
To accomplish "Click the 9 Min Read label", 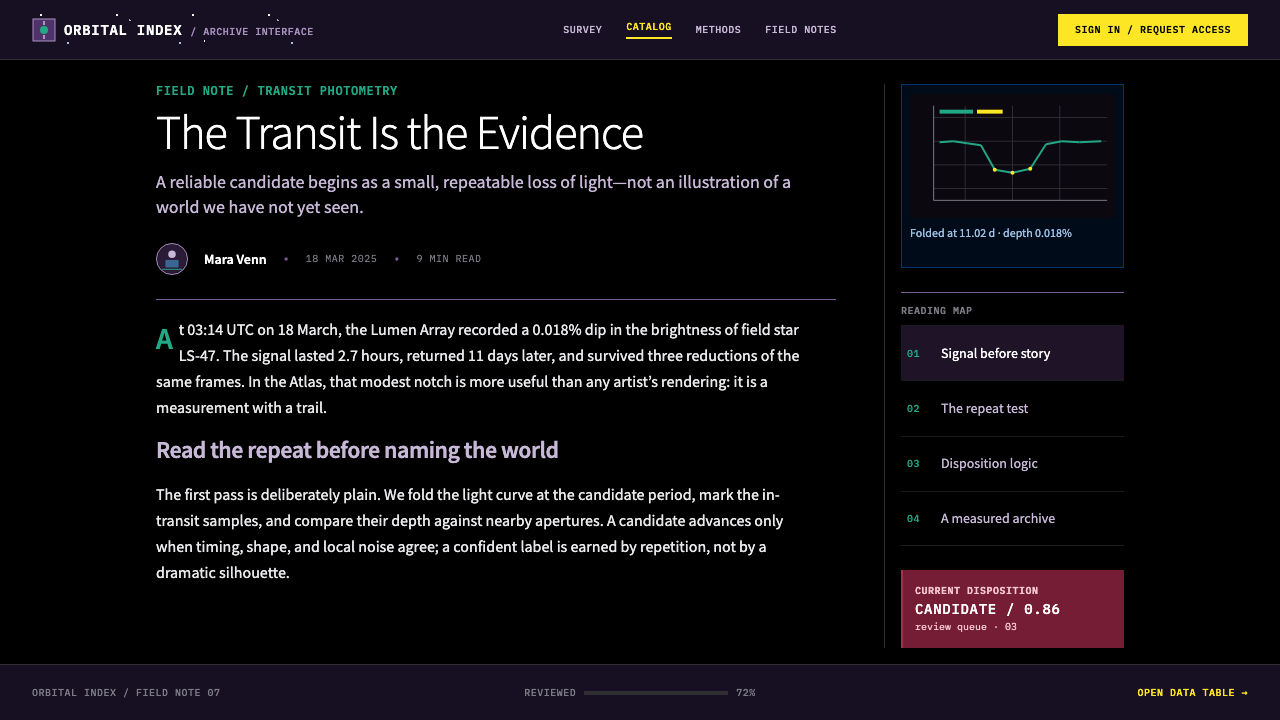I will 449,259.
